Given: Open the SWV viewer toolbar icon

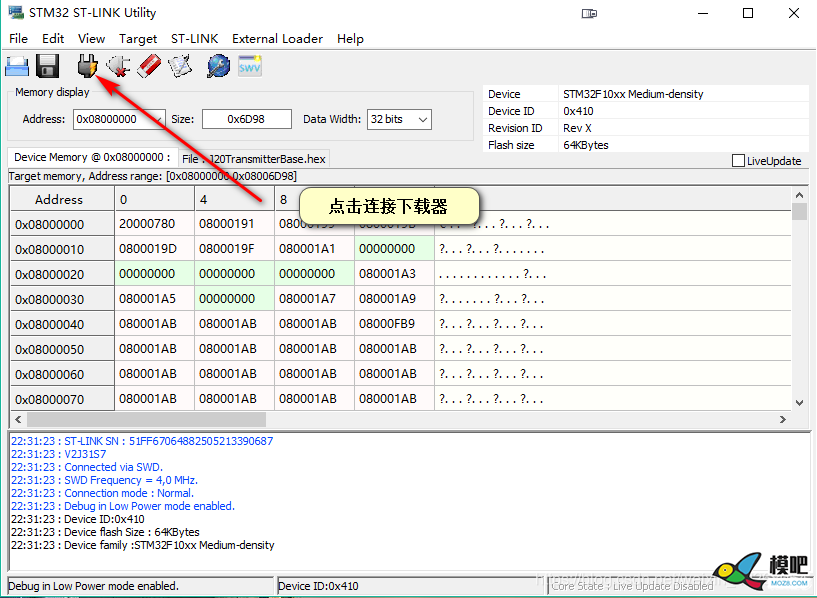Looking at the screenshot, I should tap(250, 66).
